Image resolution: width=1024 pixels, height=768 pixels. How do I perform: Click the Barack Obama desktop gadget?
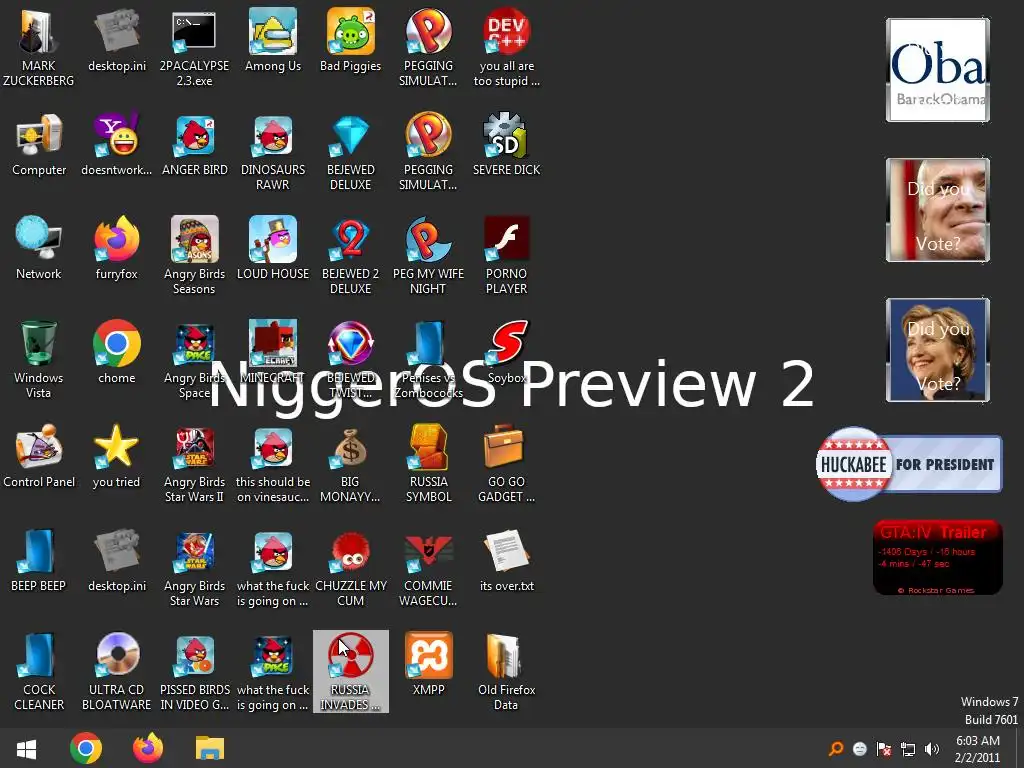(938, 70)
